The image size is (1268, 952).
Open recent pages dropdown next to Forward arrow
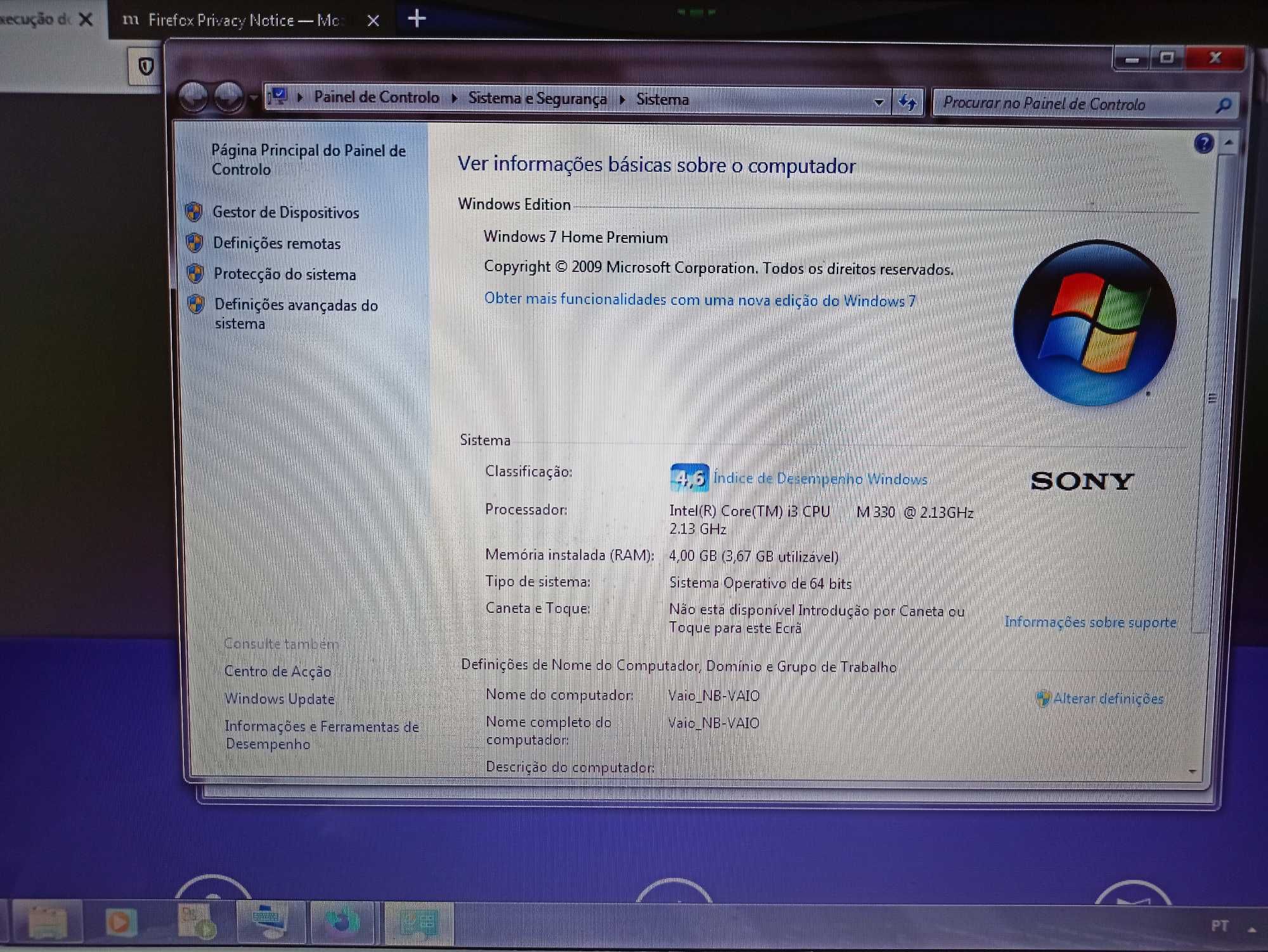pos(253,98)
